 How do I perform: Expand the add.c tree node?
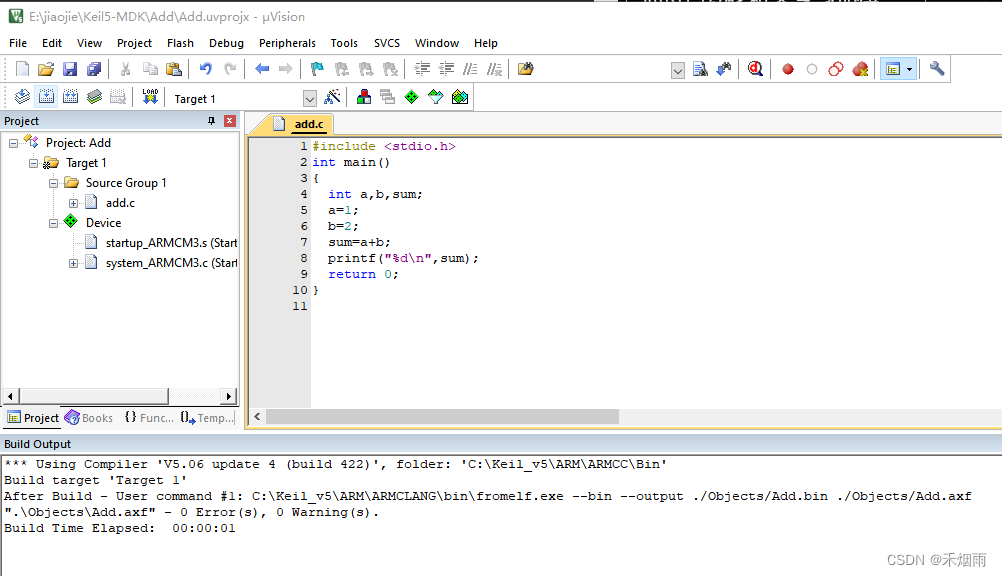pyautogui.click(x=74, y=203)
